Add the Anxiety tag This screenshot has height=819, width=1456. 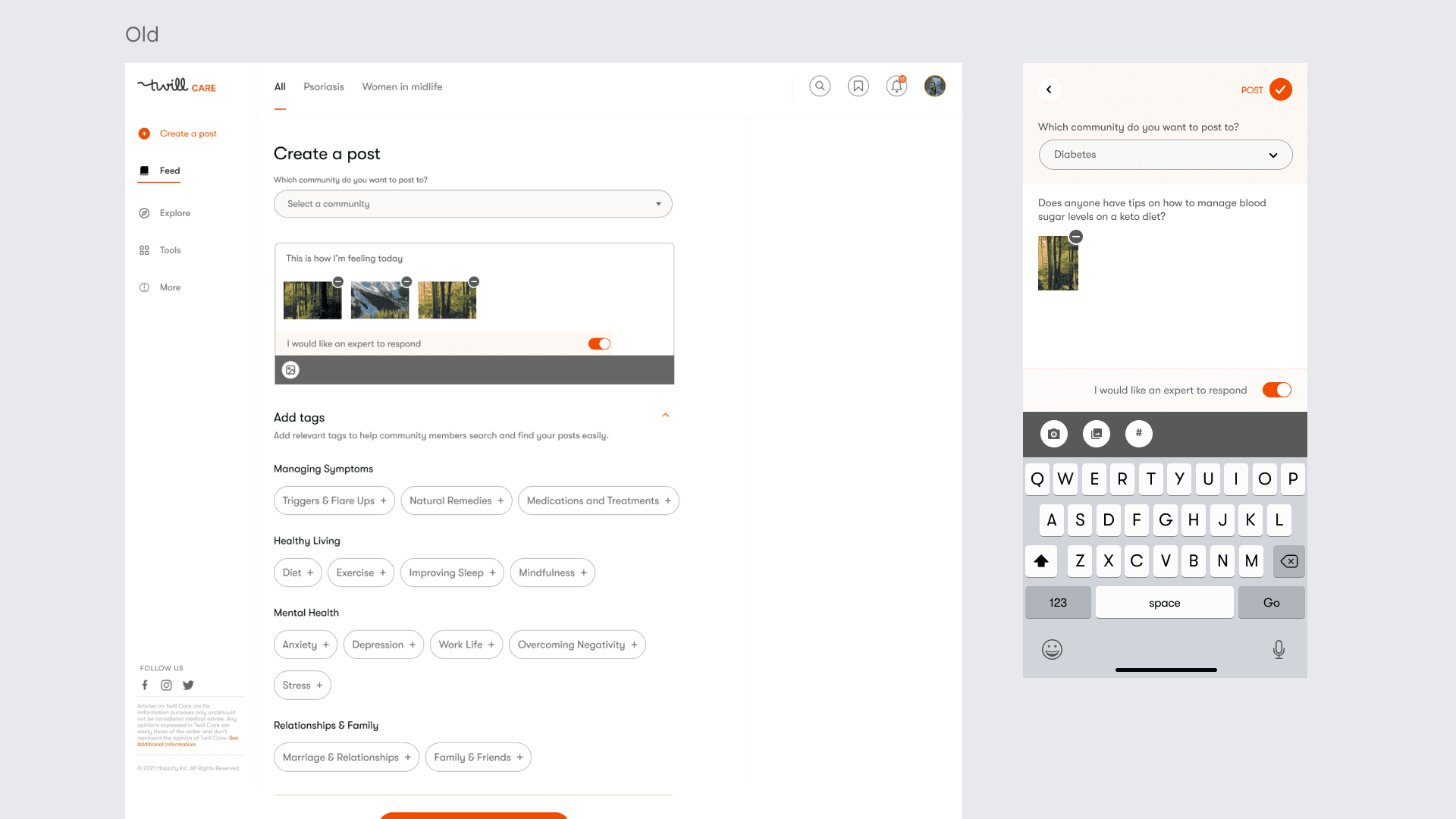(305, 645)
